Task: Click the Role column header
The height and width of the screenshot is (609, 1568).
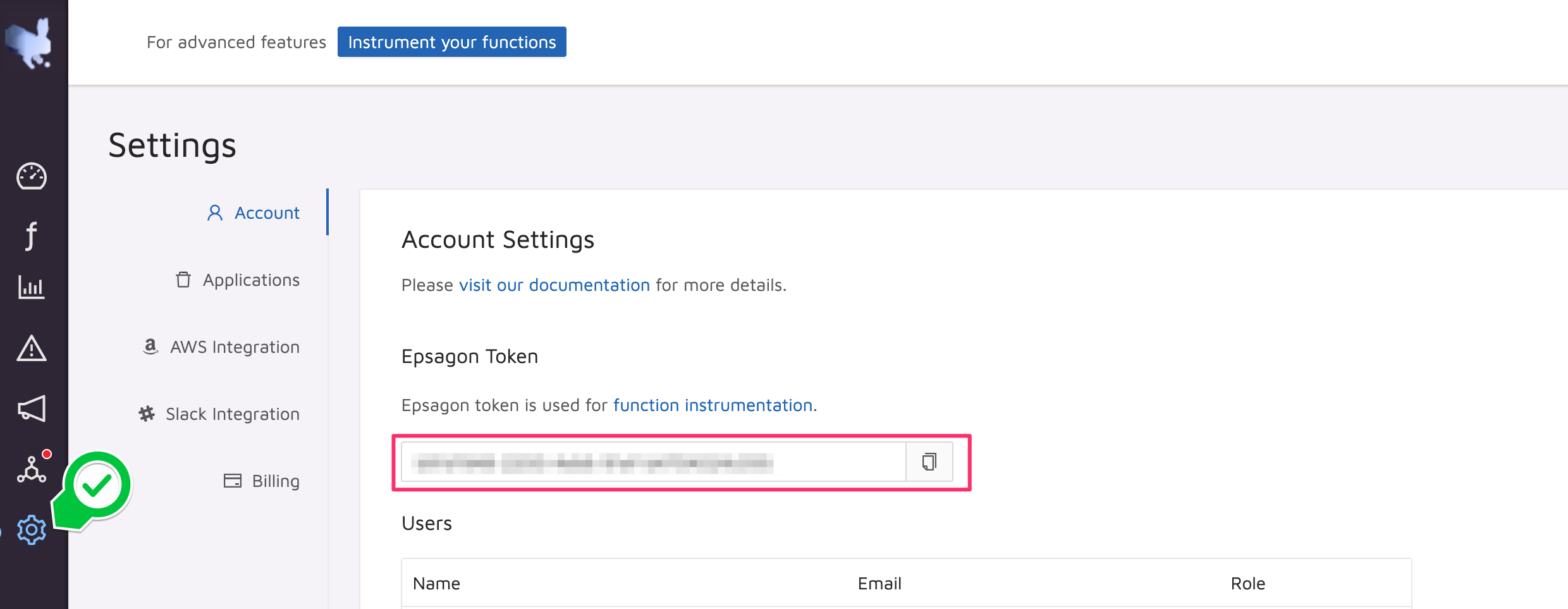Action: [1248, 584]
